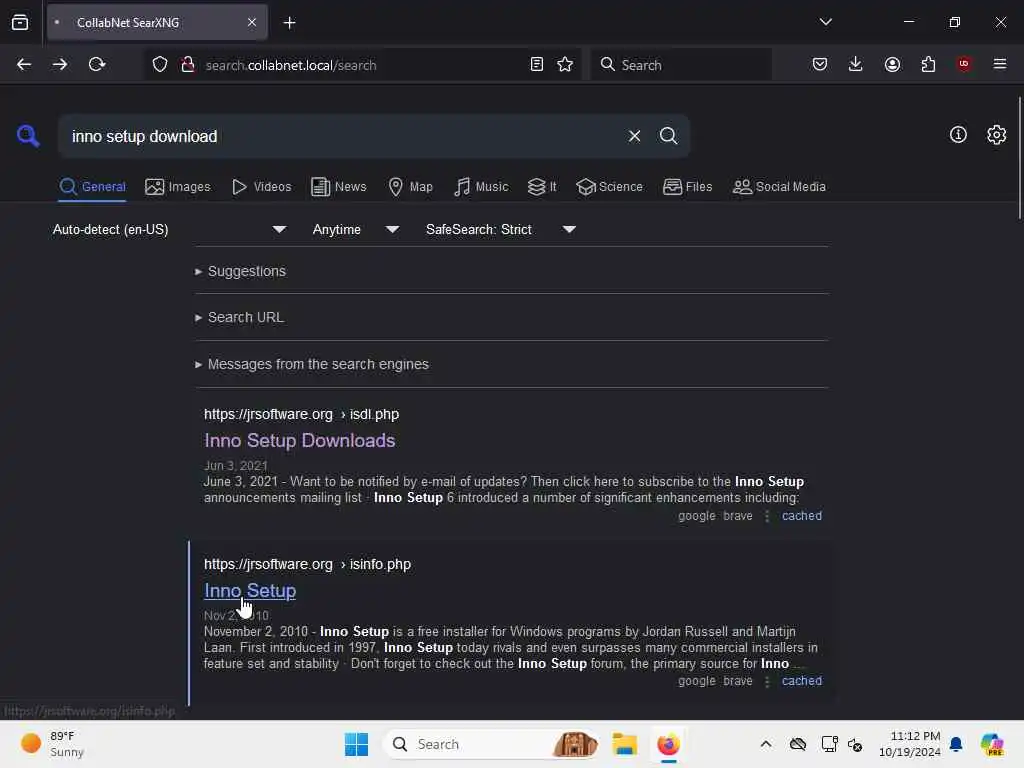Switch to the Files tab
The width and height of the screenshot is (1024, 768).
[687, 187]
